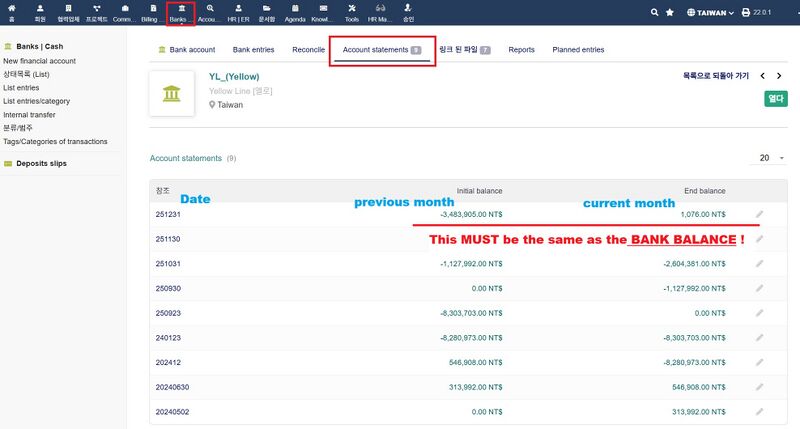The height and width of the screenshot is (429, 800).
Task: Switch to the Account statements tab
Action: point(382,50)
